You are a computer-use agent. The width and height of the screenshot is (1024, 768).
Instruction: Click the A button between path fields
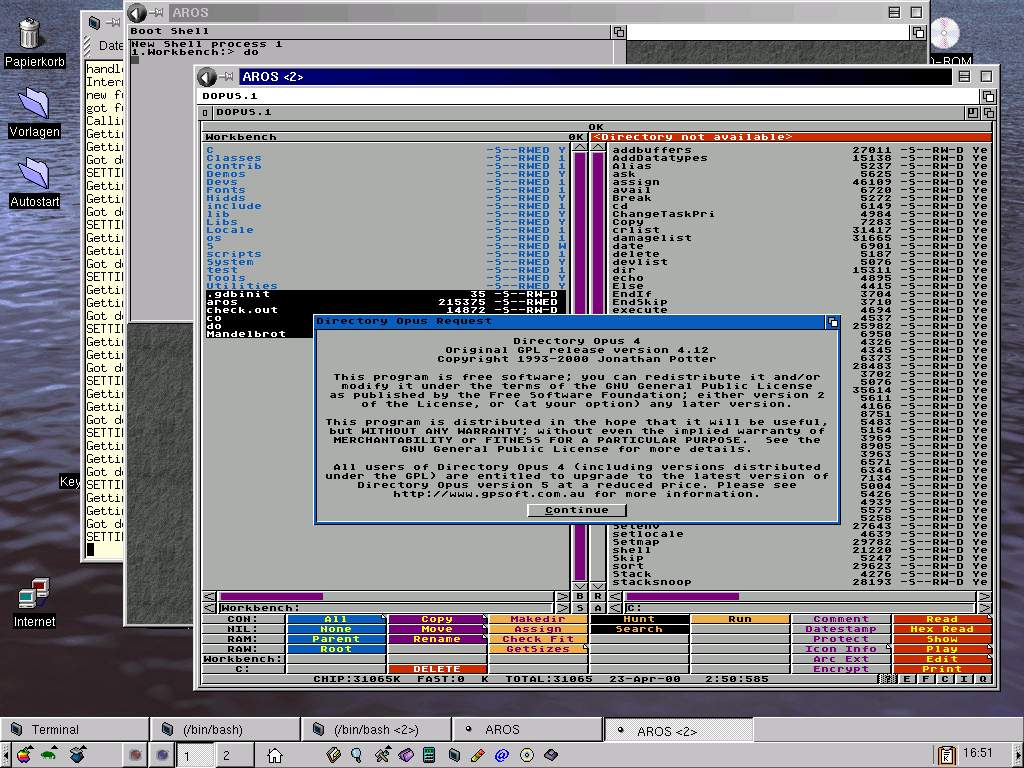click(x=598, y=608)
